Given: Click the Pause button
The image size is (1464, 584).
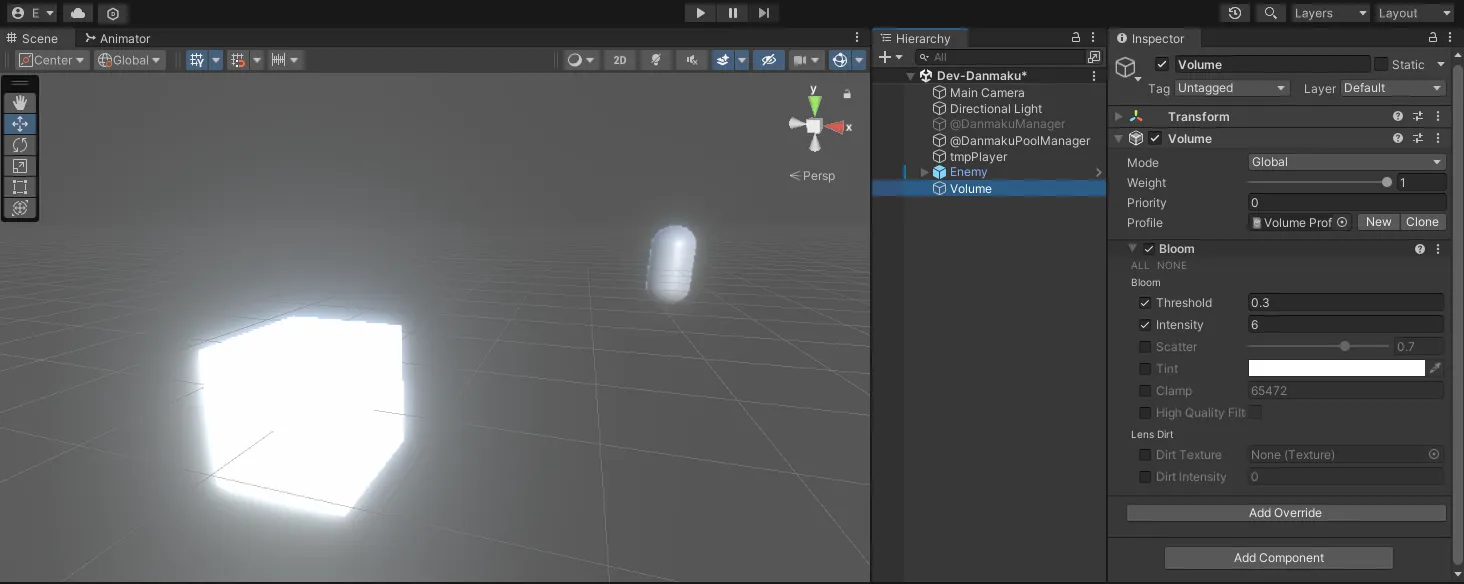Looking at the screenshot, I should tap(732, 13).
